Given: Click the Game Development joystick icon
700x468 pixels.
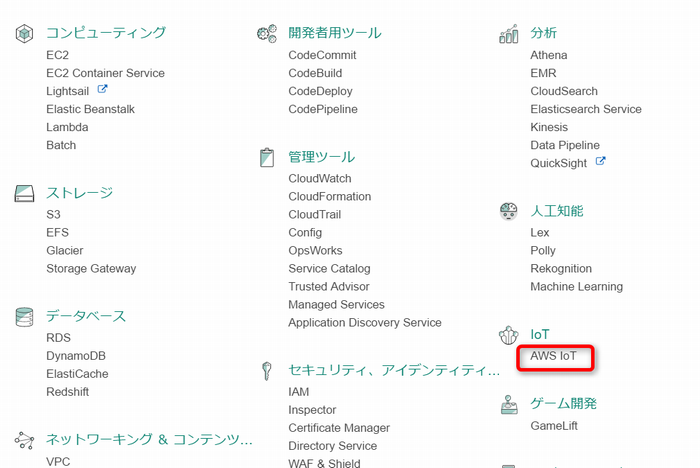Looking at the screenshot, I should coord(509,405).
